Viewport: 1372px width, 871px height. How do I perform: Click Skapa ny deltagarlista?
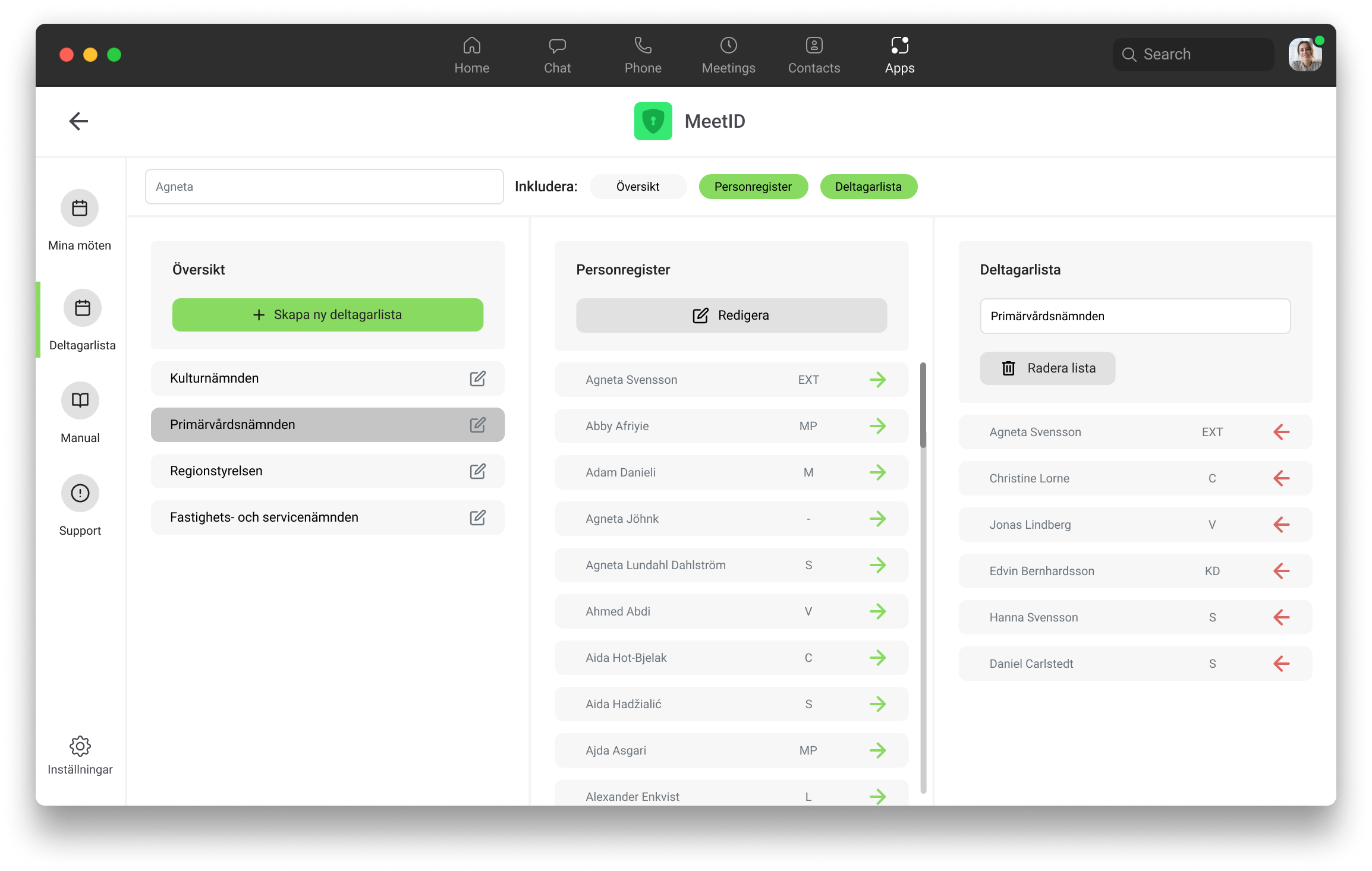coord(328,315)
